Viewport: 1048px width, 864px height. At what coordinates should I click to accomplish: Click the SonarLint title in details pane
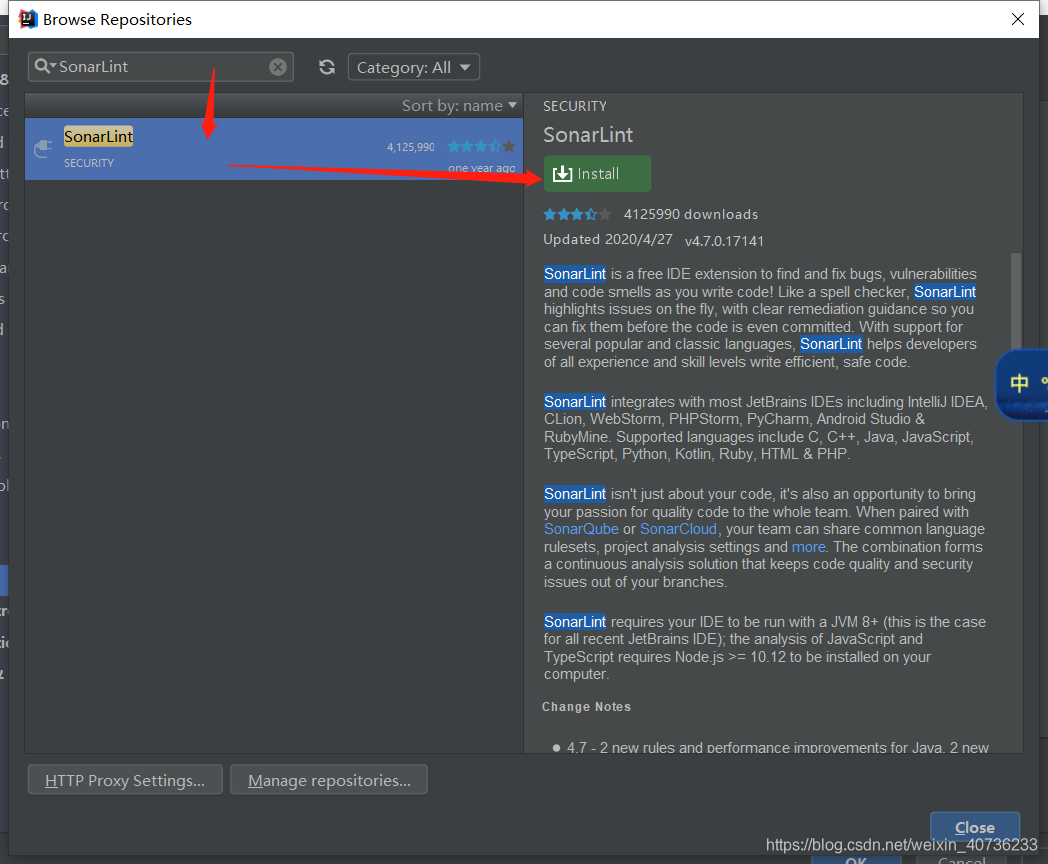click(588, 135)
